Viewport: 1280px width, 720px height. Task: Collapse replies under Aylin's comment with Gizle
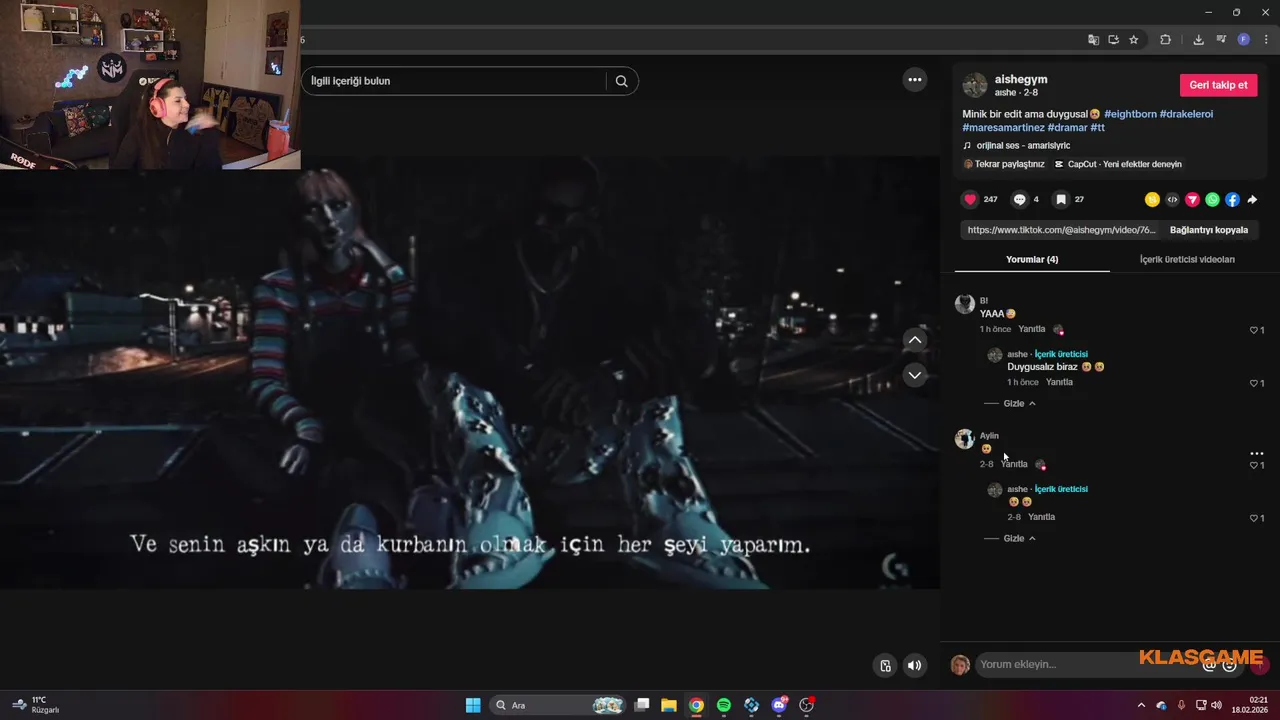[1019, 538]
